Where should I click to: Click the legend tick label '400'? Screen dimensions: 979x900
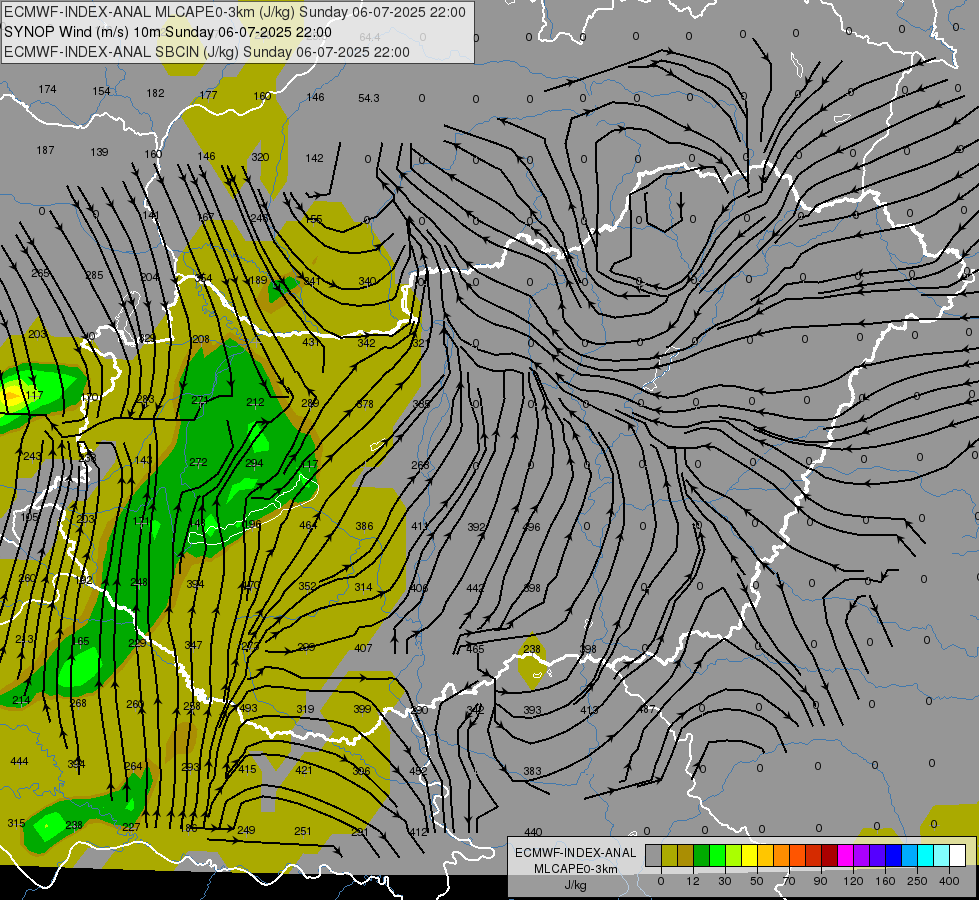[949, 881]
